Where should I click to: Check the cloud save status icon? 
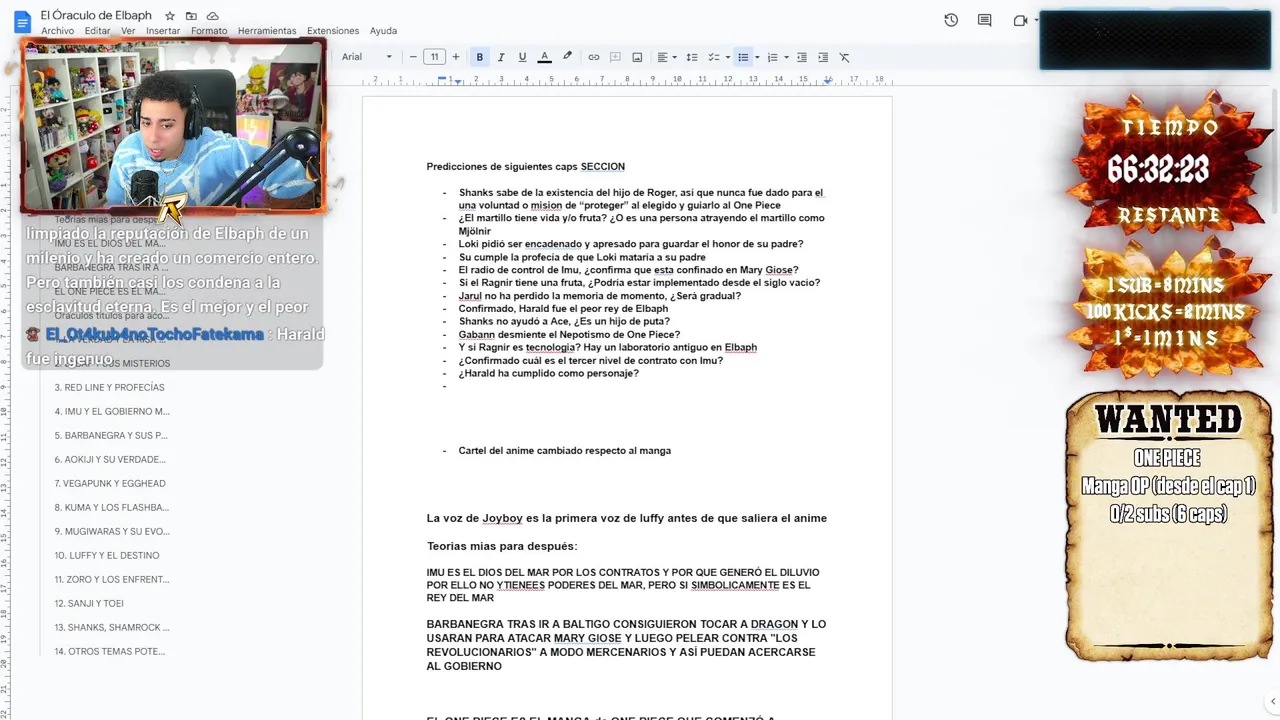(x=212, y=16)
